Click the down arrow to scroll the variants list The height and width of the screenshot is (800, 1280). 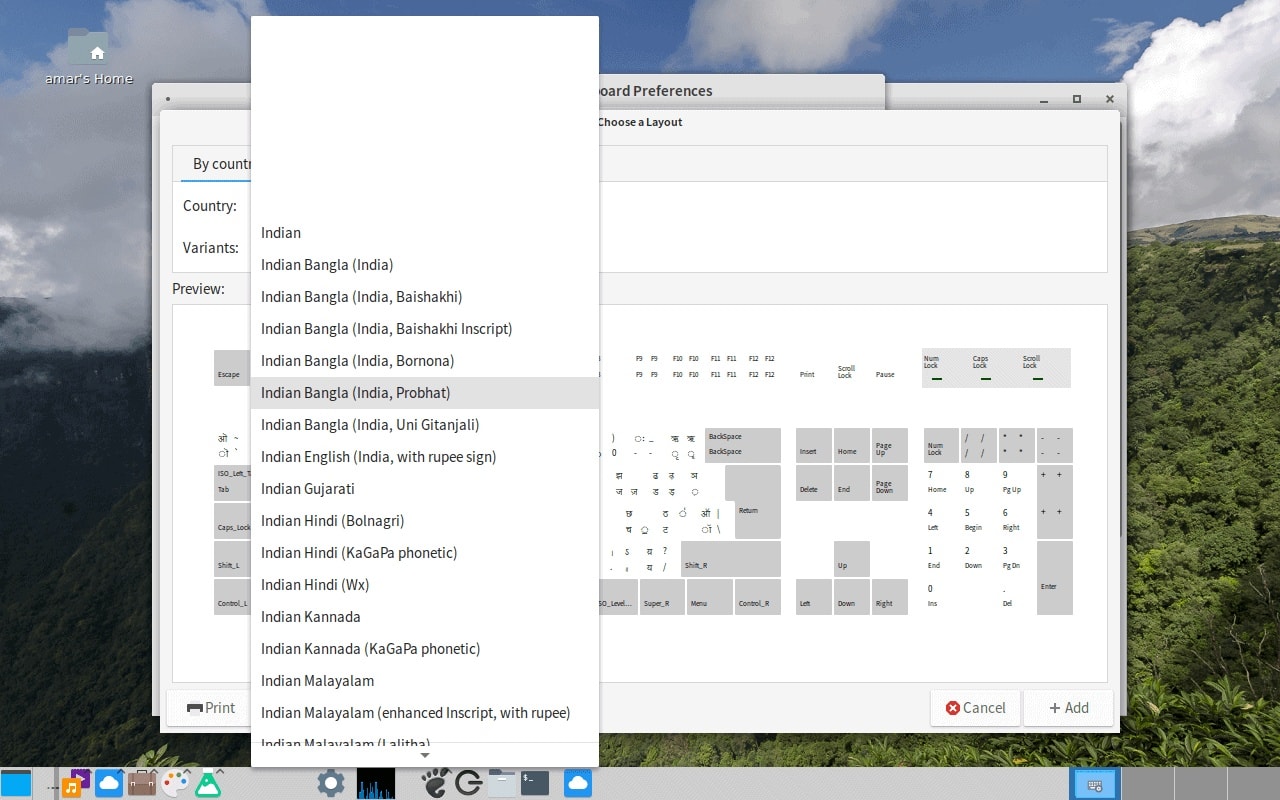point(425,755)
